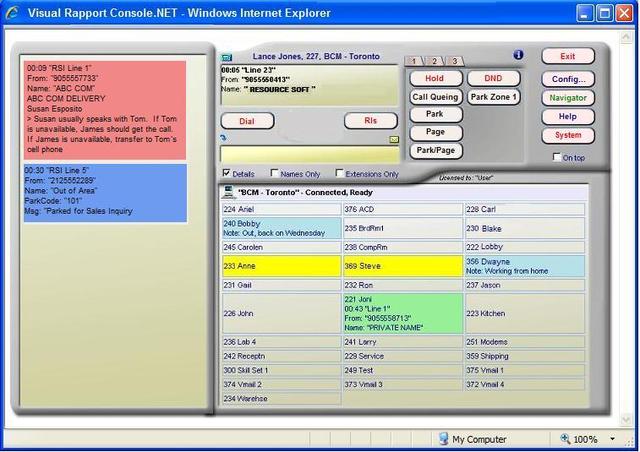Click the DND button
640x452 pixels.
coord(493,78)
